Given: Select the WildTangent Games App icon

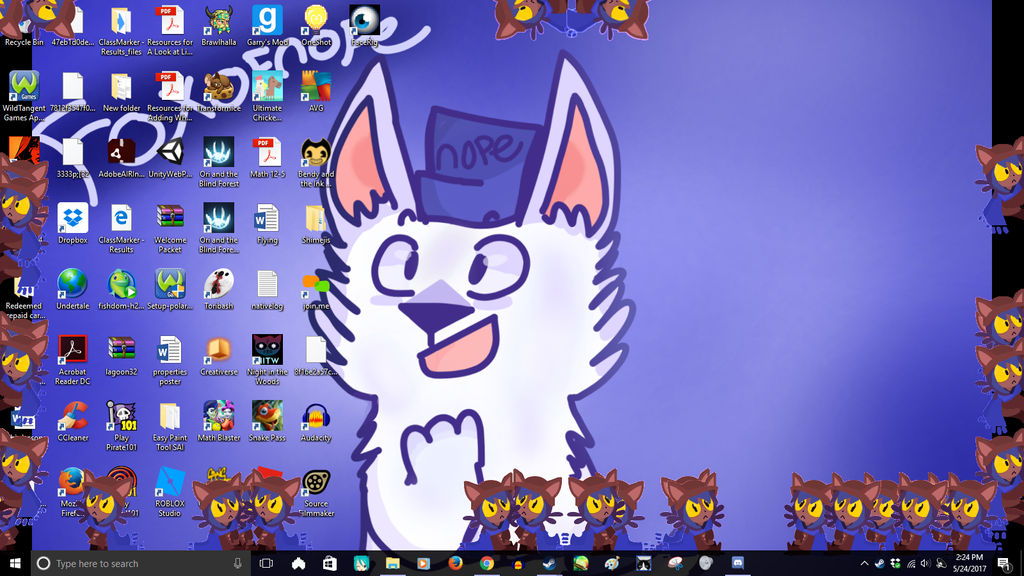Looking at the screenshot, I should click(24, 97).
